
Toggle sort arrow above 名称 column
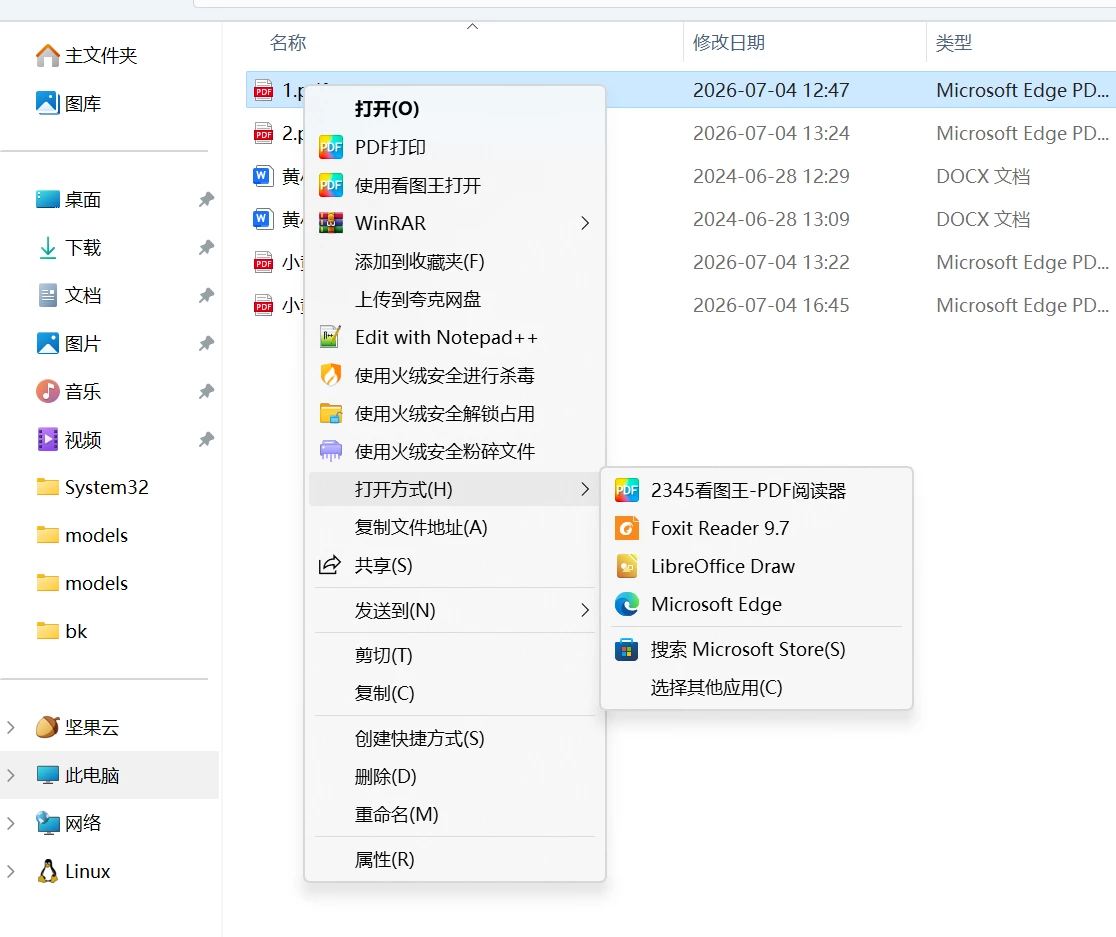click(x=472, y=26)
